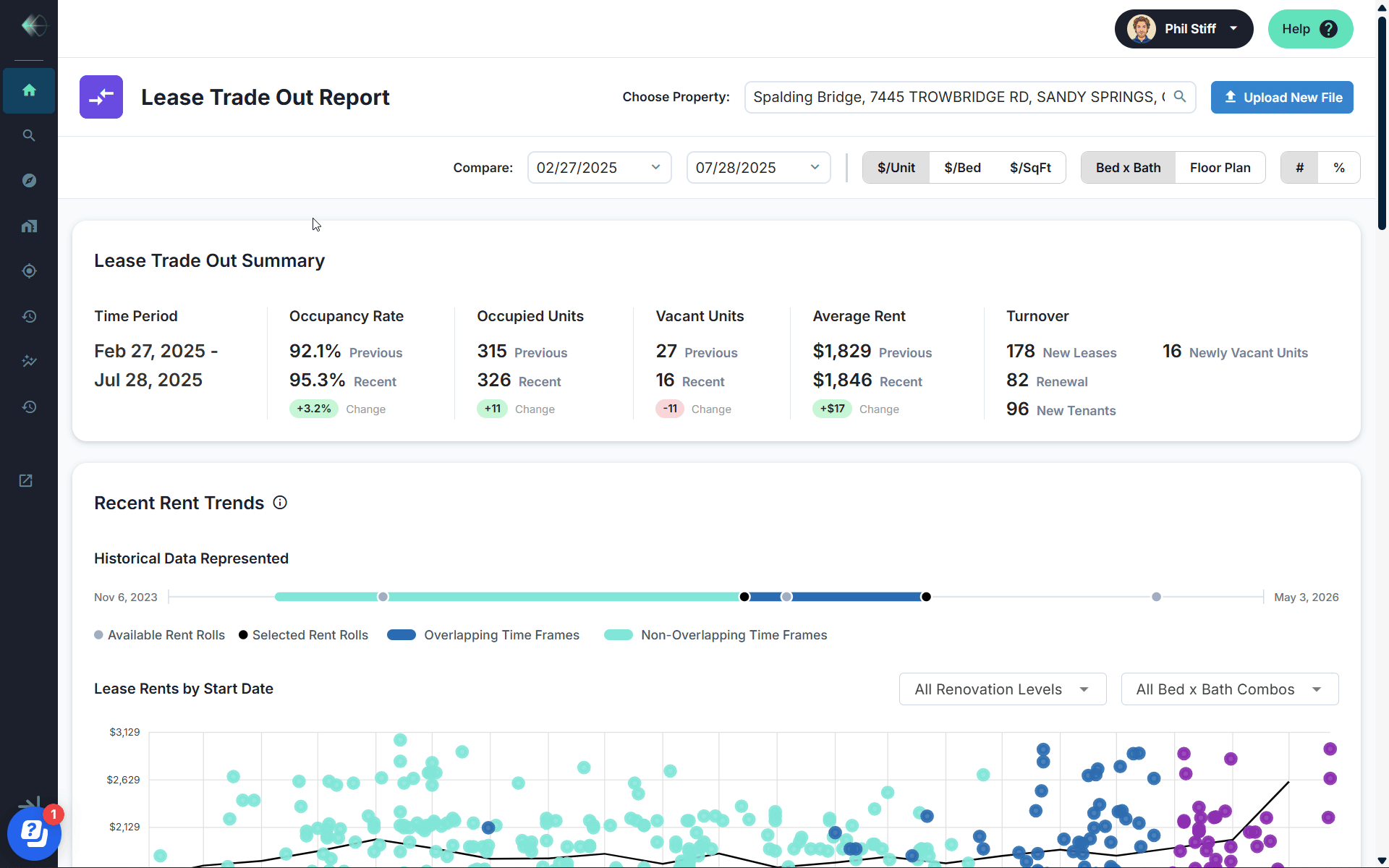The height and width of the screenshot is (868, 1389).
Task: Open the help chat bubble widget
Action: pos(33,833)
